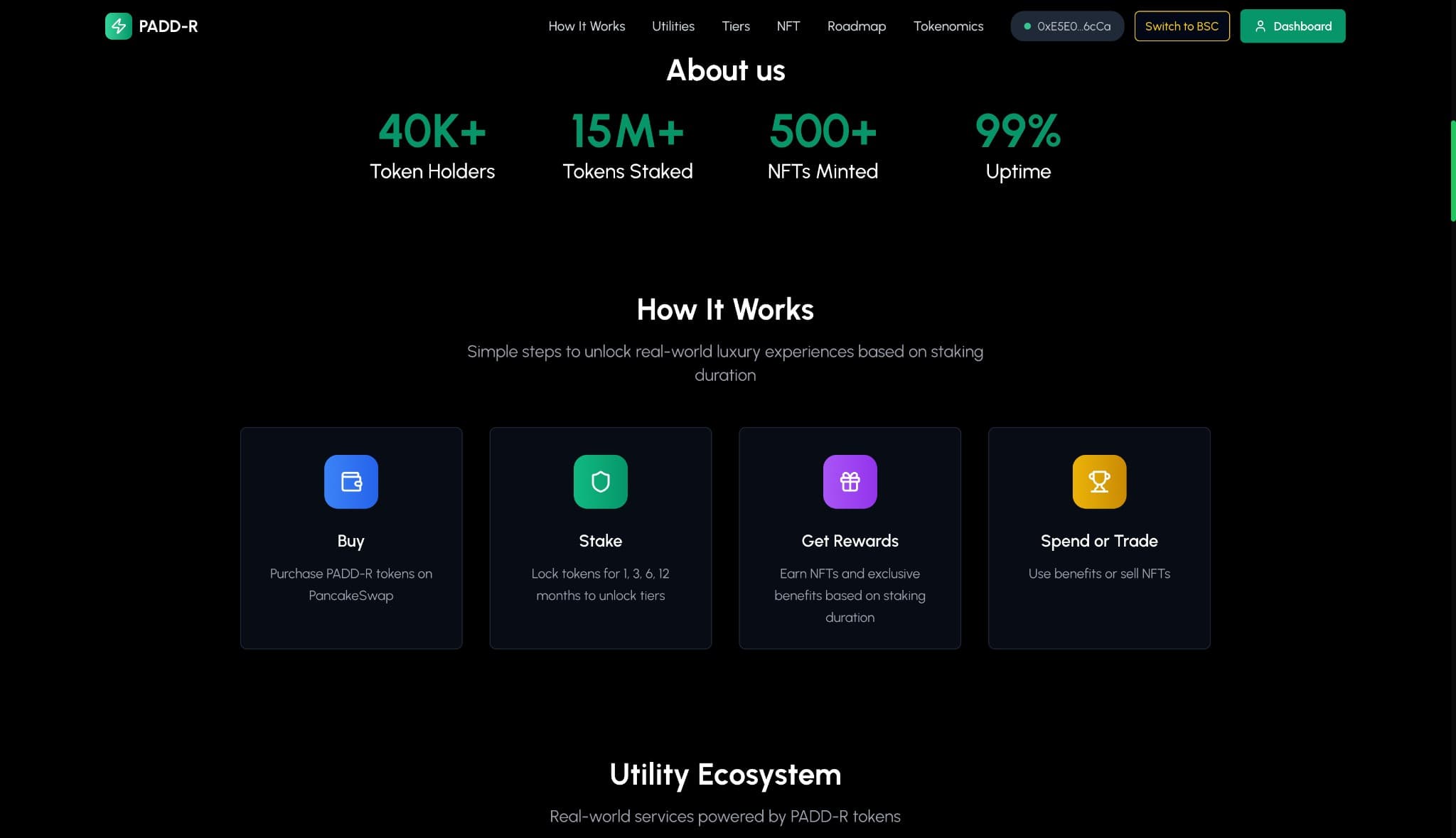Click the yellow trophy icon on Spend or Trade
This screenshot has height=838, width=1456.
coord(1099,481)
